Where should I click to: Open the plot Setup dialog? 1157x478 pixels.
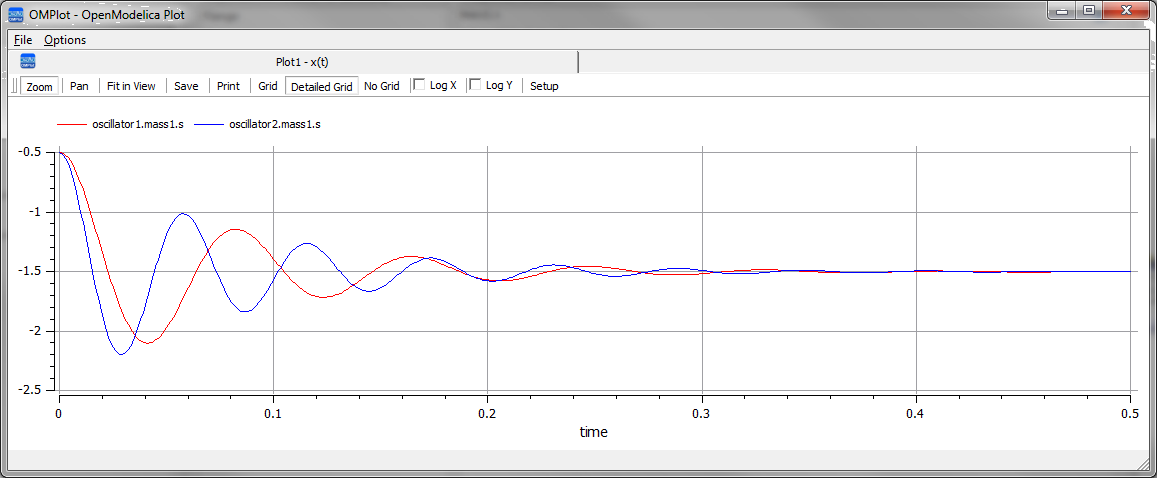coord(544,86)
